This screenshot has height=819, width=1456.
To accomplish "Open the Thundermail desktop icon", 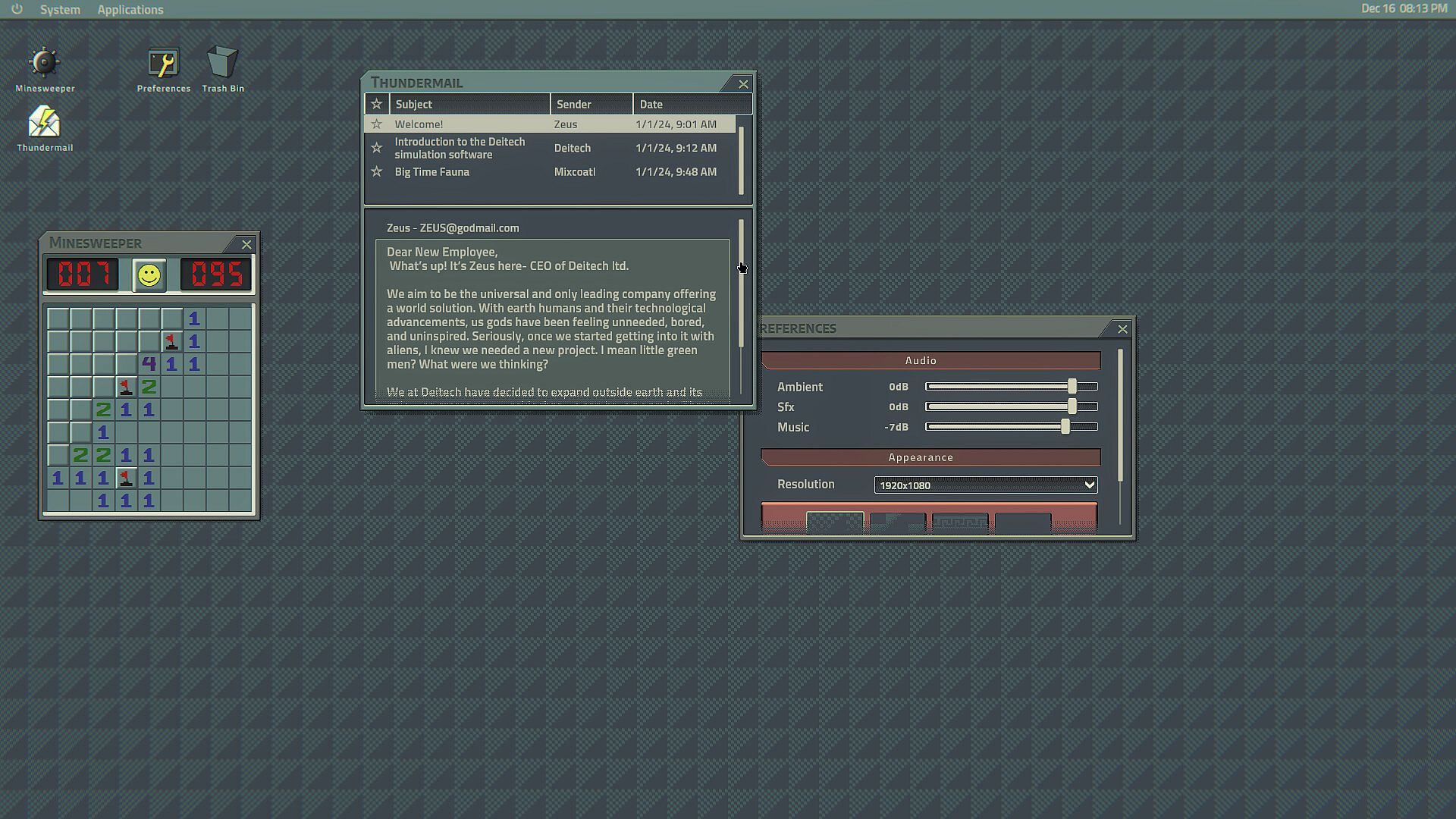I will pos(44,123).
